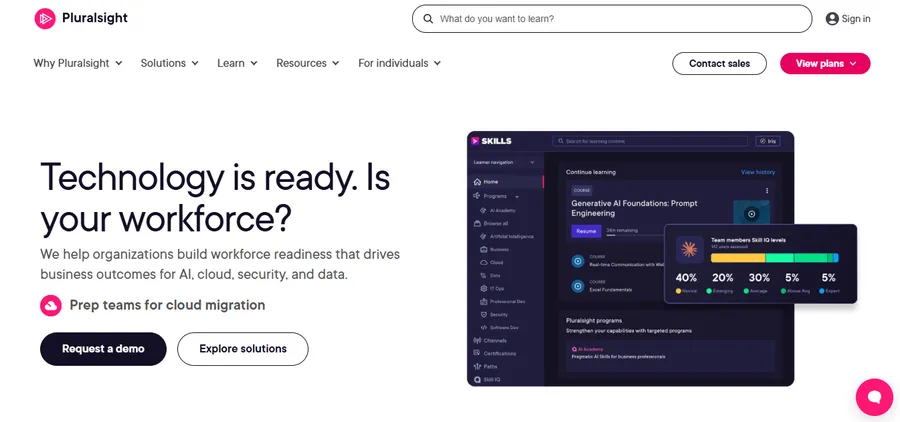900x422 pixels.
Task: Click the Pluralsight programs heading
Action: click(593, 320)
